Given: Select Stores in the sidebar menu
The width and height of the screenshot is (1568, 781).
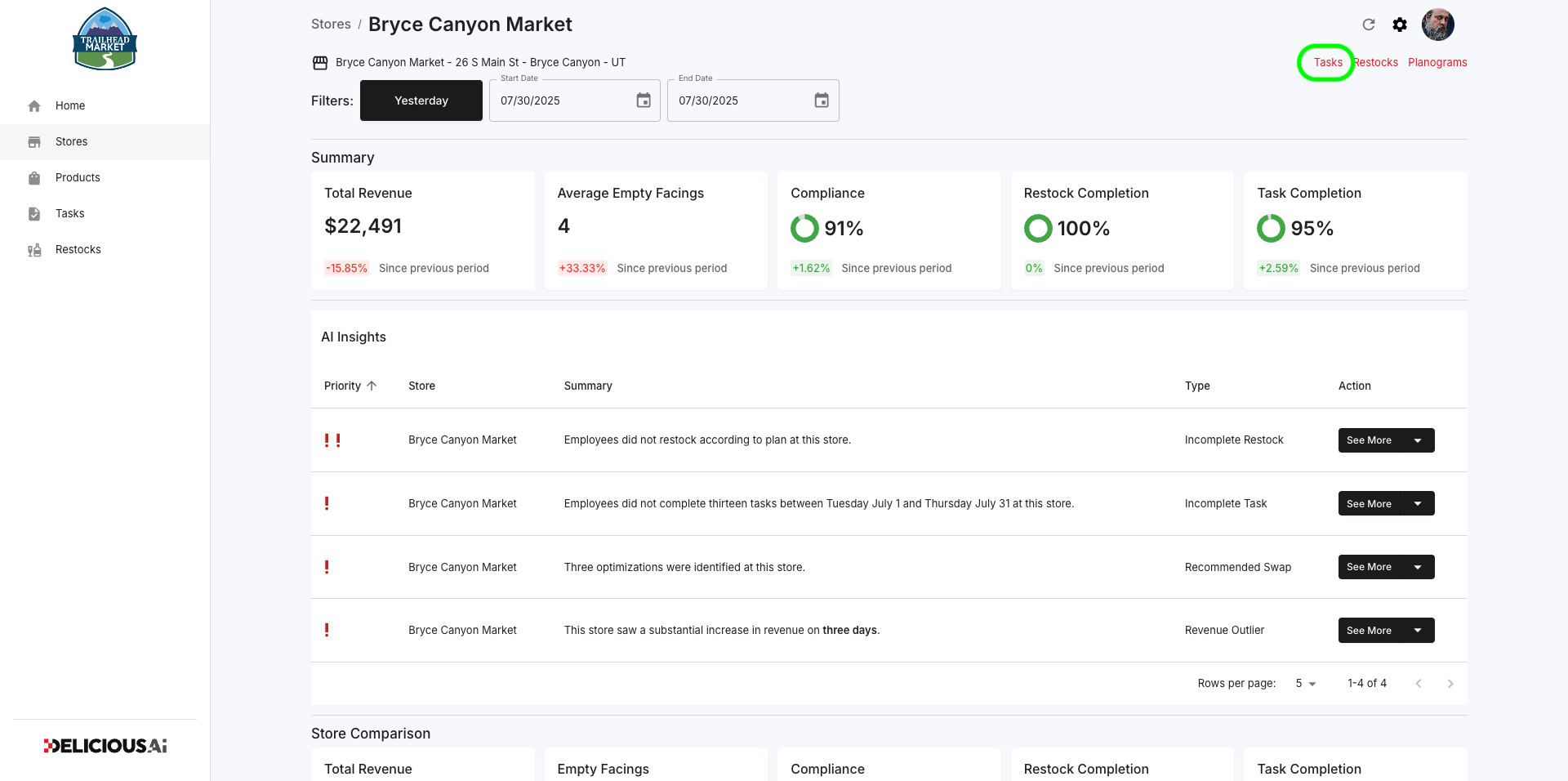Looking at the screenshot, I should click(x=105, y=141).
